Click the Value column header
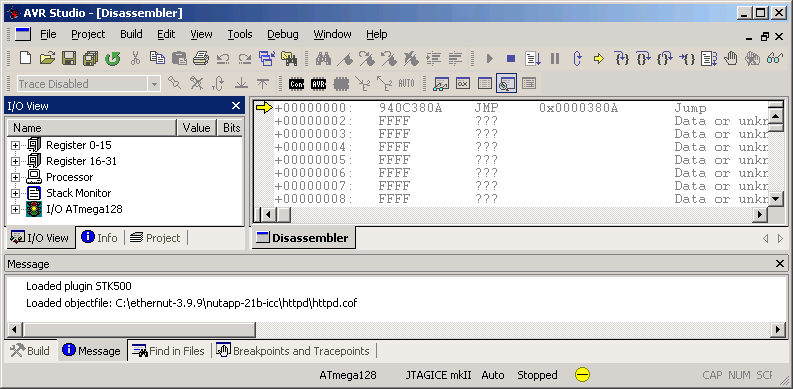Screen dimensions: 793x389 pos(196,128)
